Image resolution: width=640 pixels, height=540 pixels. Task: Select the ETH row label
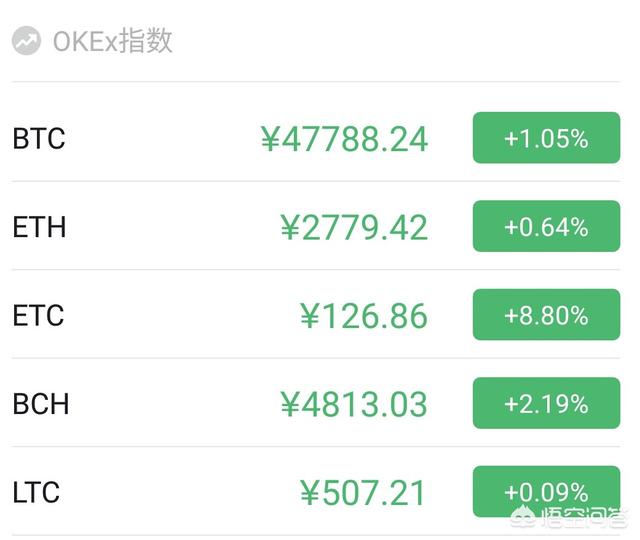[x=39, y=227]
